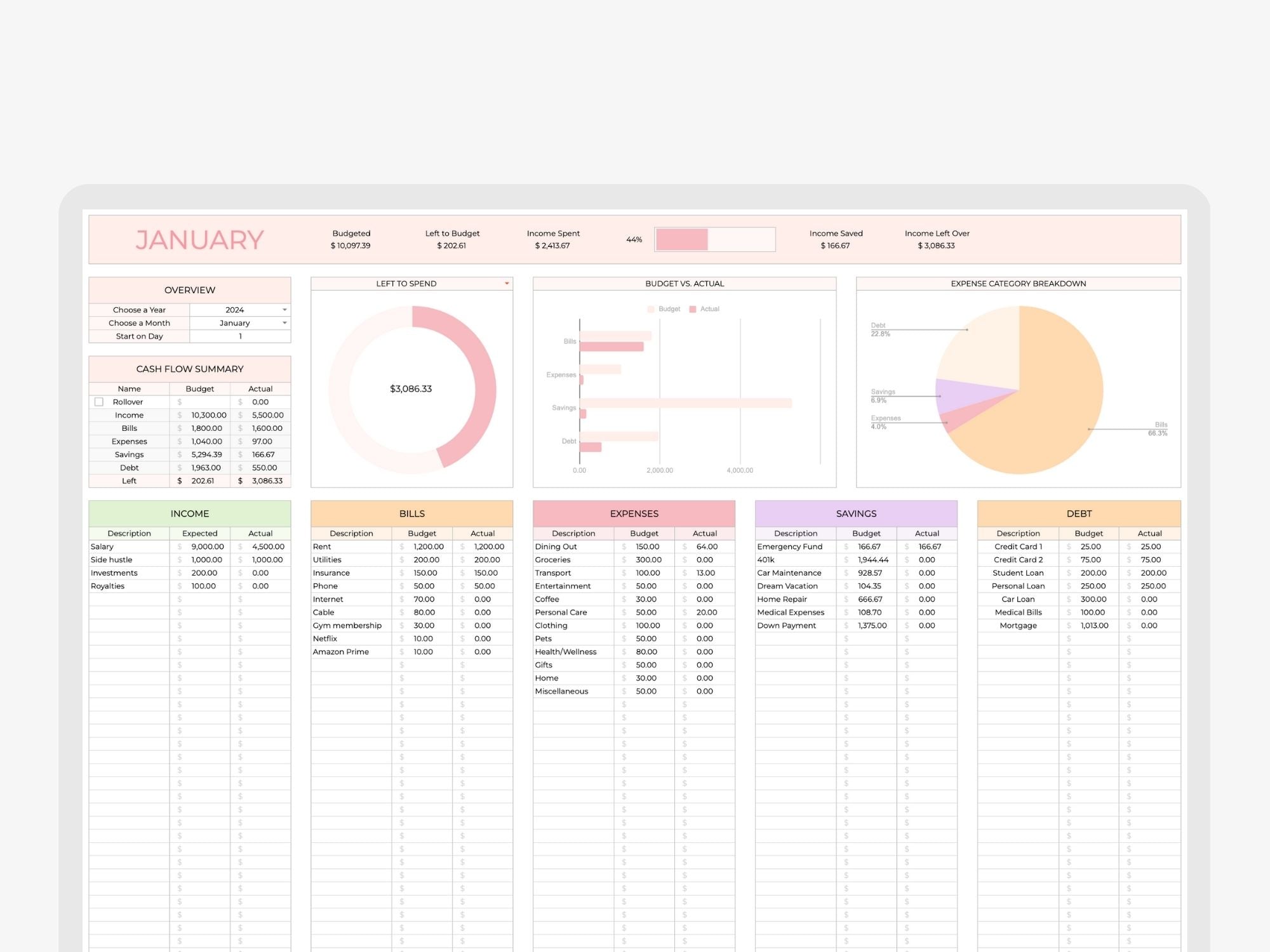Click the Actual legend swatch in chart
1270x952 pixels.
click(693, 309)
